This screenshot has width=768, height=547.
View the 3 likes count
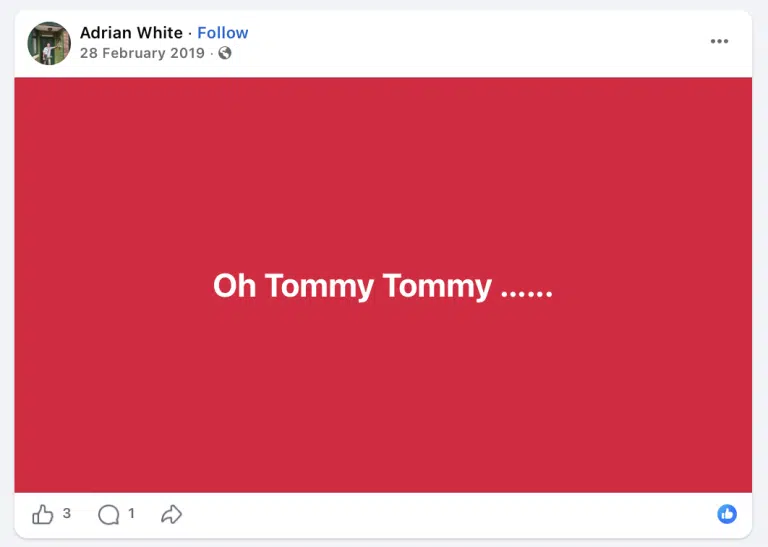click(67, 513)
